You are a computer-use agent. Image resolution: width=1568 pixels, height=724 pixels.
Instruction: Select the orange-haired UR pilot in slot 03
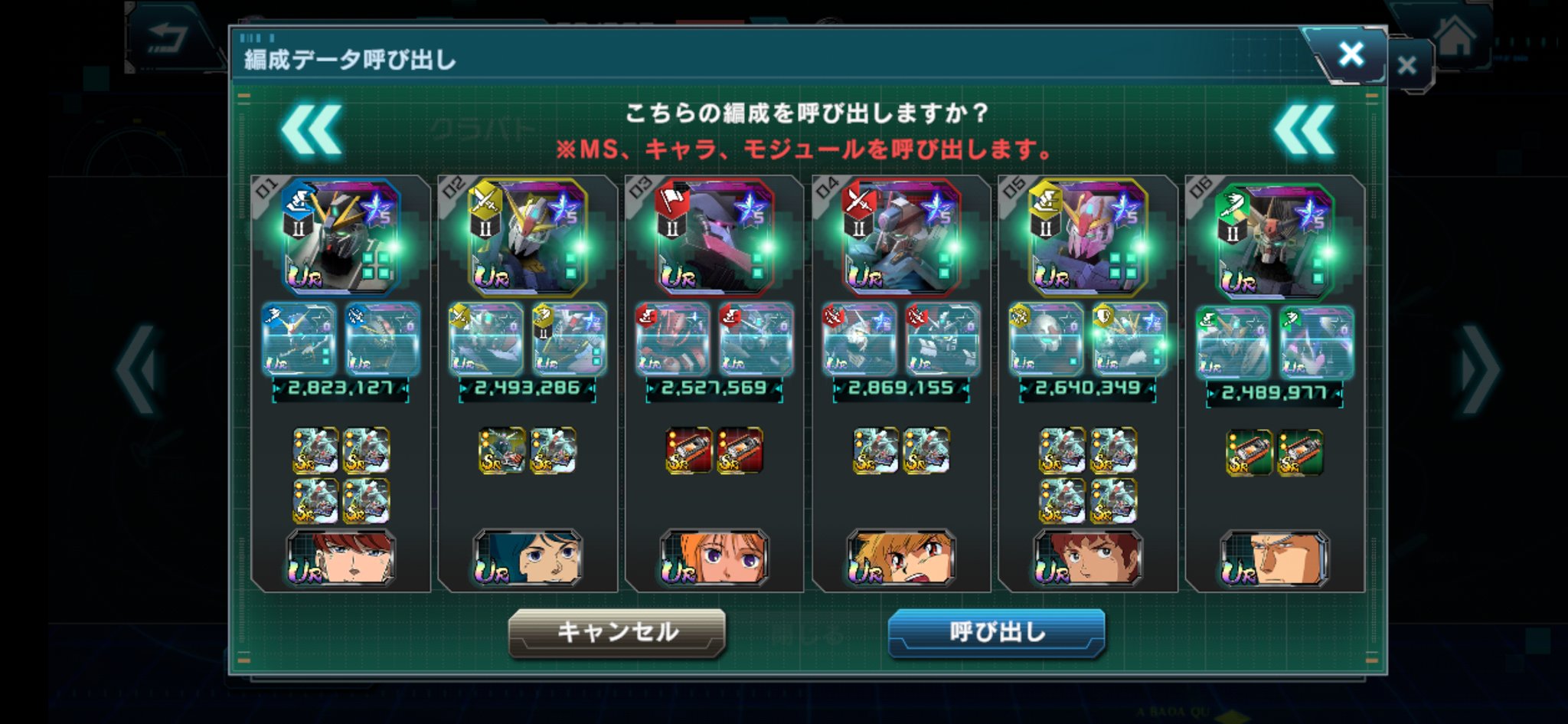pyautogui.click(x=714, y=558)
